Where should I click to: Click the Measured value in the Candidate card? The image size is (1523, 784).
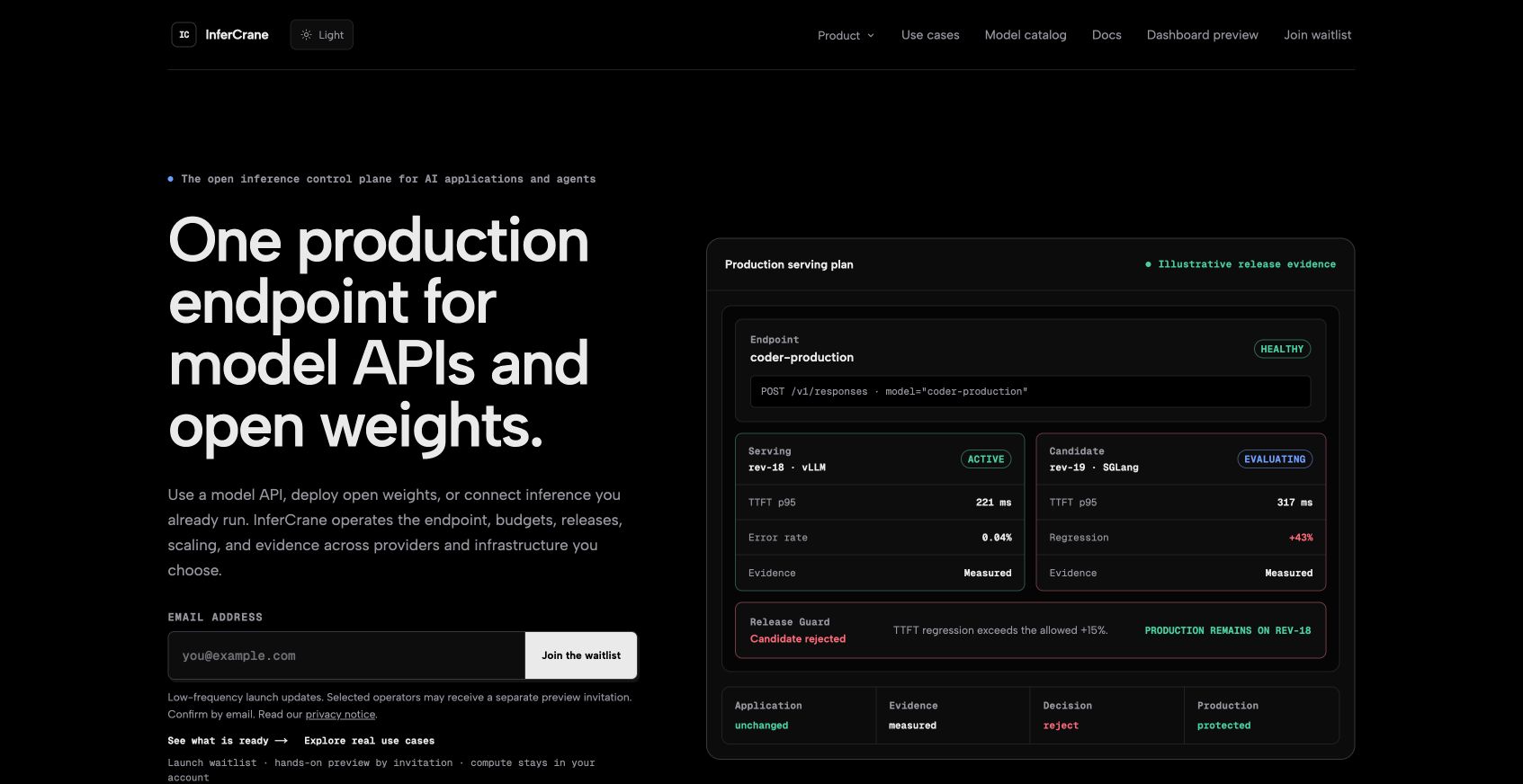point(1289,573)
